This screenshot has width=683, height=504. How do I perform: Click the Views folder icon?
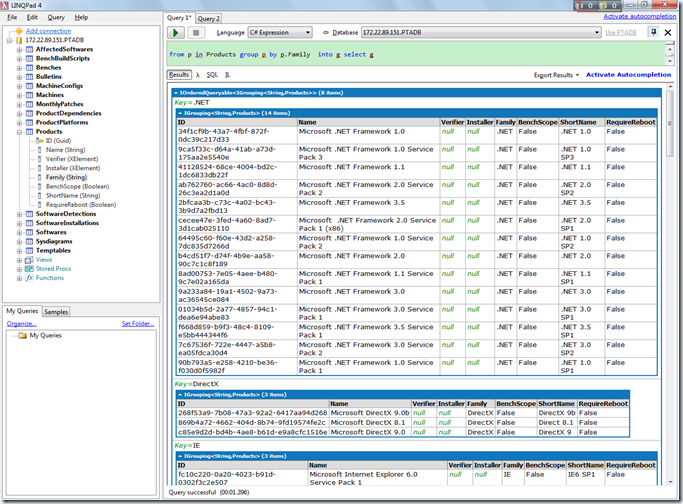coord(29,260)
